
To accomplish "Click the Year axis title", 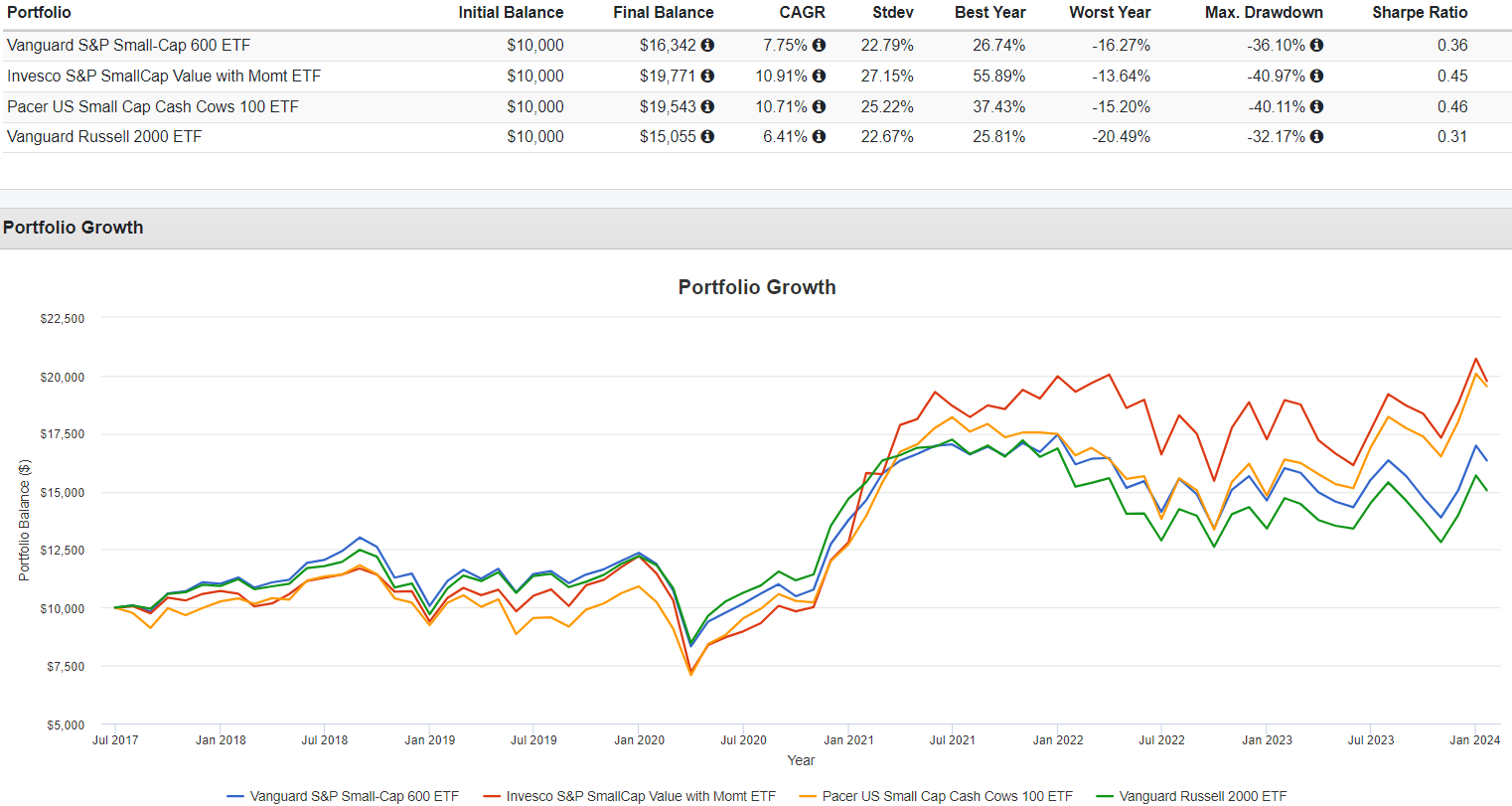I will pos(801,760).
